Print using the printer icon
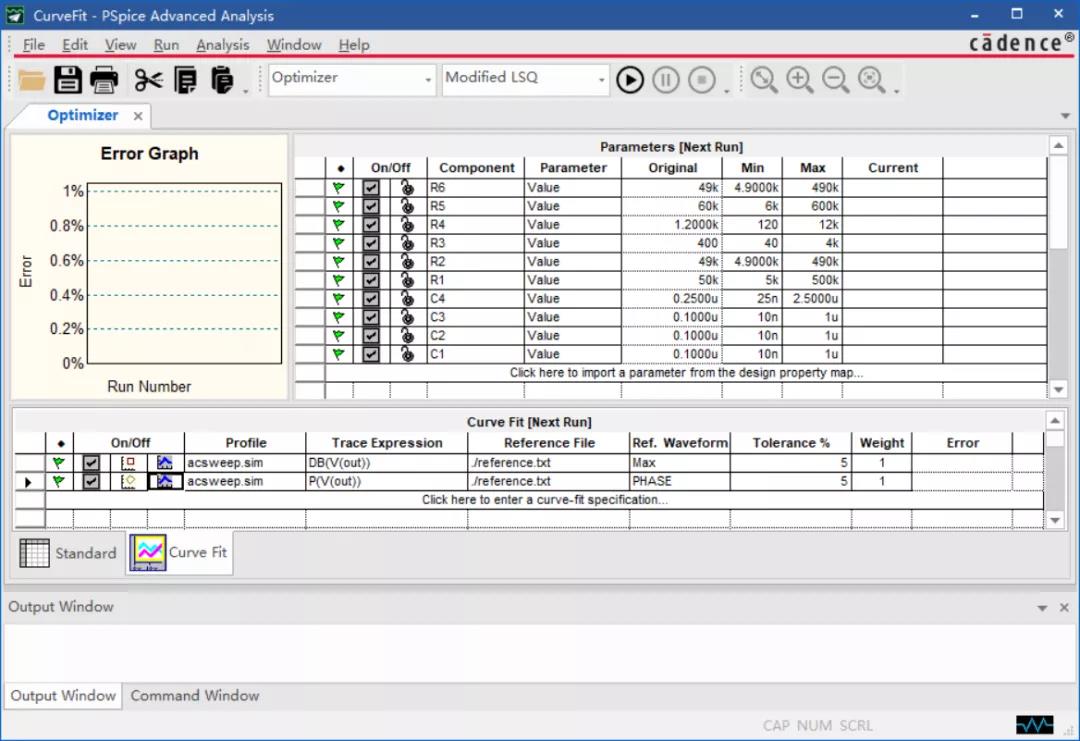 (104, 80)
